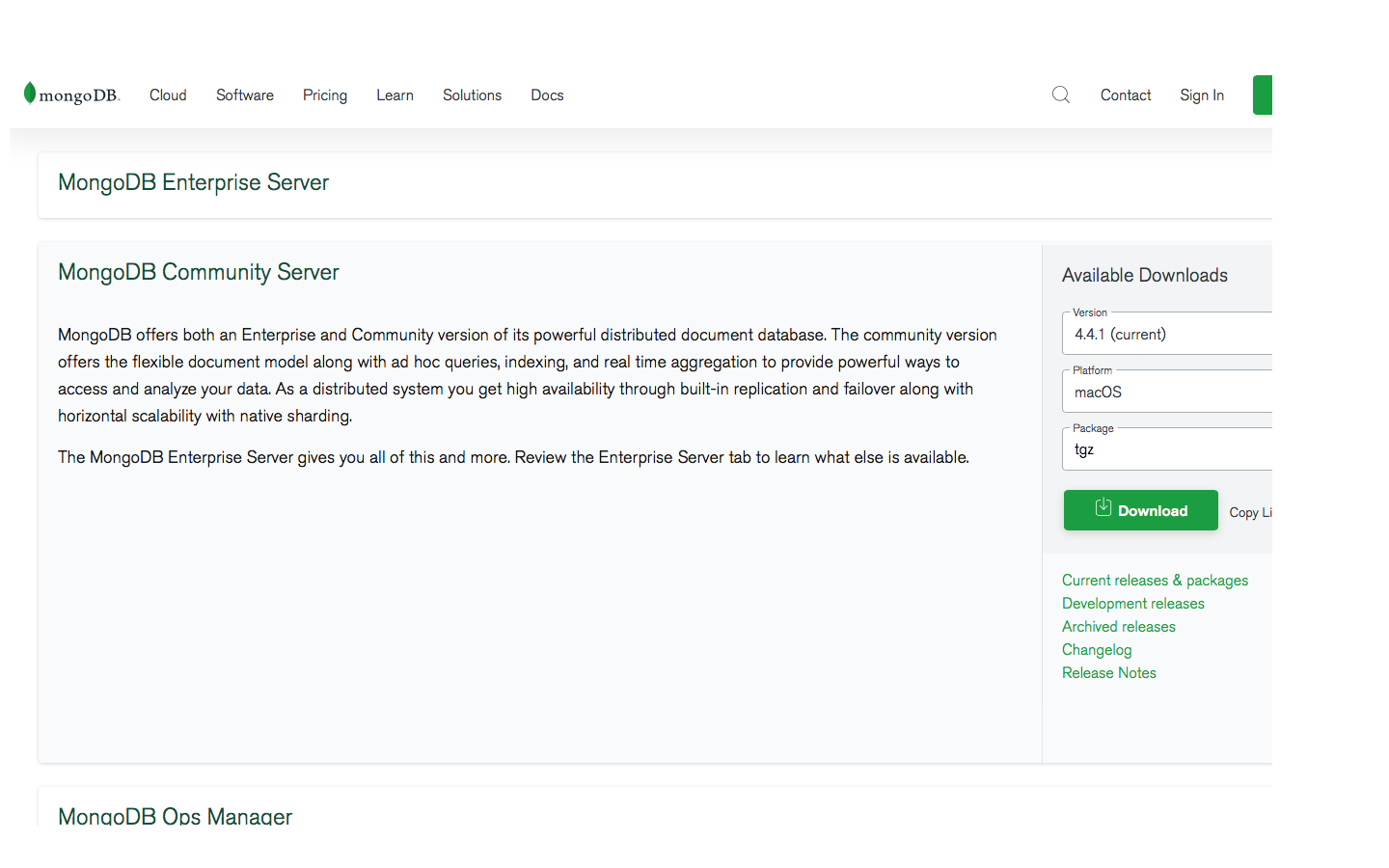The image size is (1389, 868).
Task: Open the Package dropdown showing tgz
Action: coord(1167,449)
